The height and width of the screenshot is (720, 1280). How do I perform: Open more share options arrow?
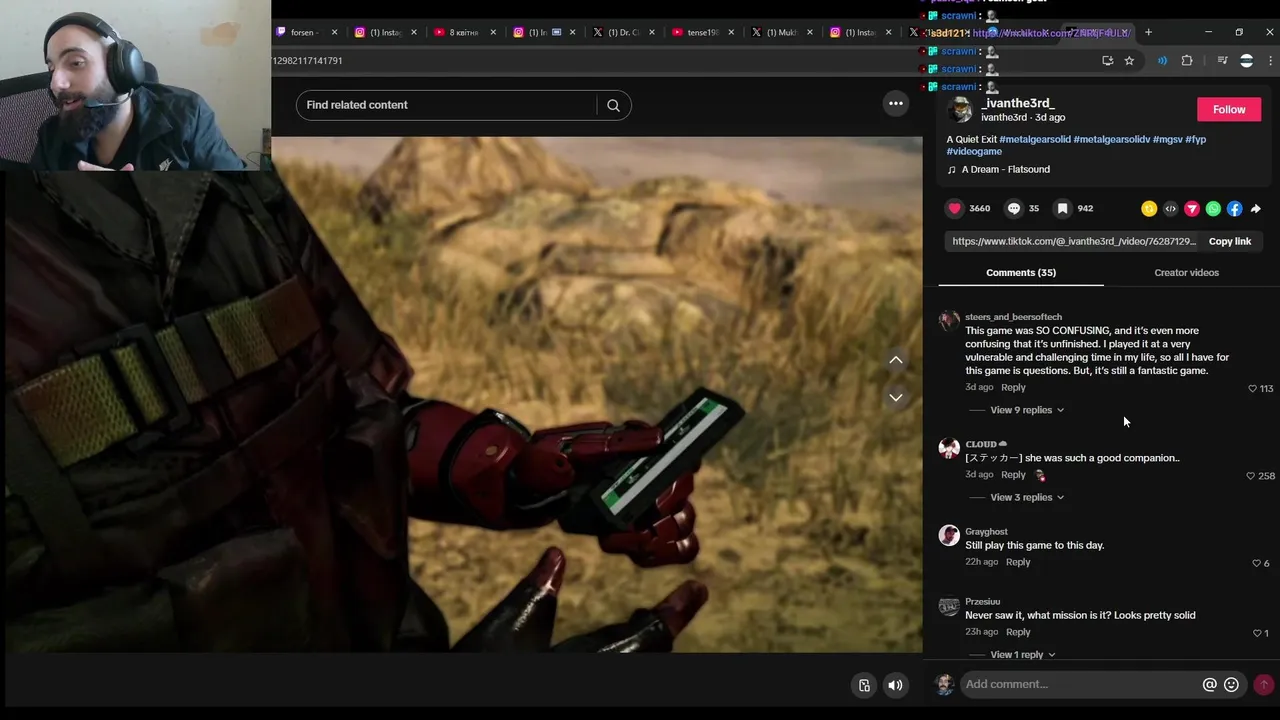pos(1256,209)
